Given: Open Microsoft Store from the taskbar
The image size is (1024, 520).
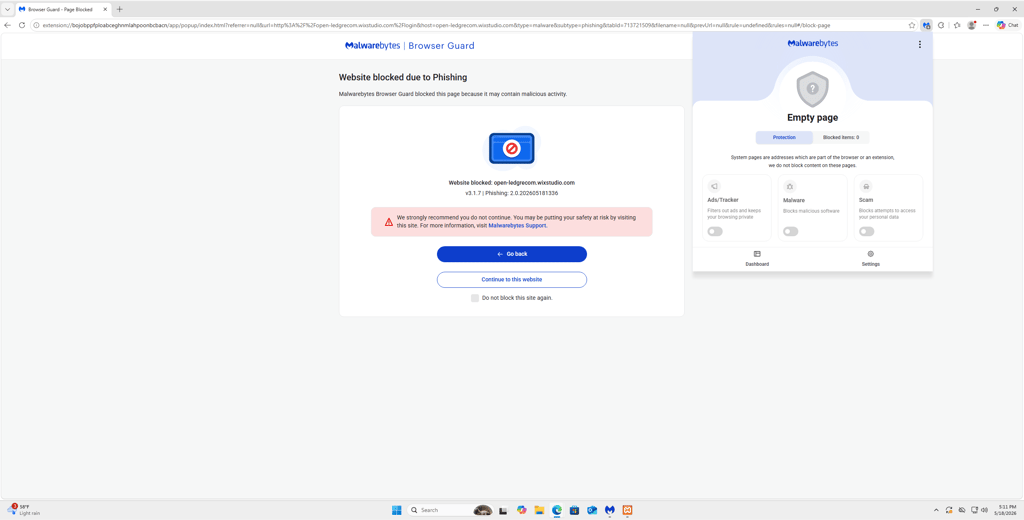Looking at the screenshot, I should [574, 510].
